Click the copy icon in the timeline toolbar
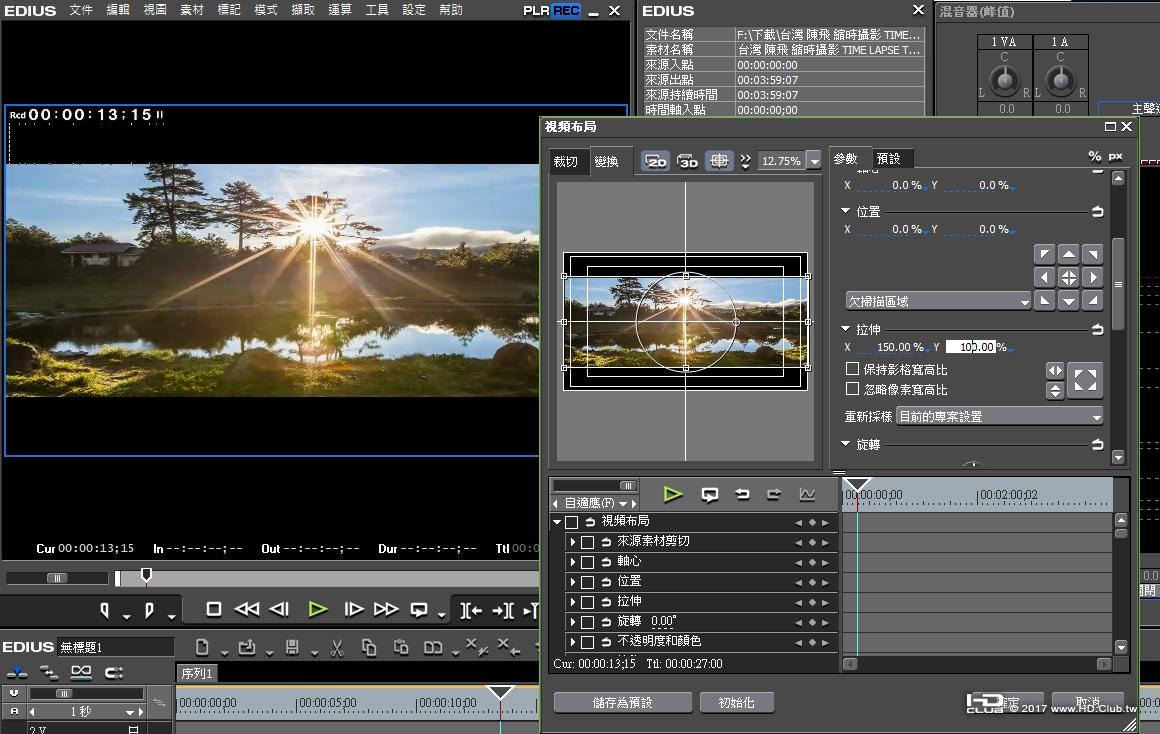The height and width of the screenshot is (734, 1160). tap(369, 648)
